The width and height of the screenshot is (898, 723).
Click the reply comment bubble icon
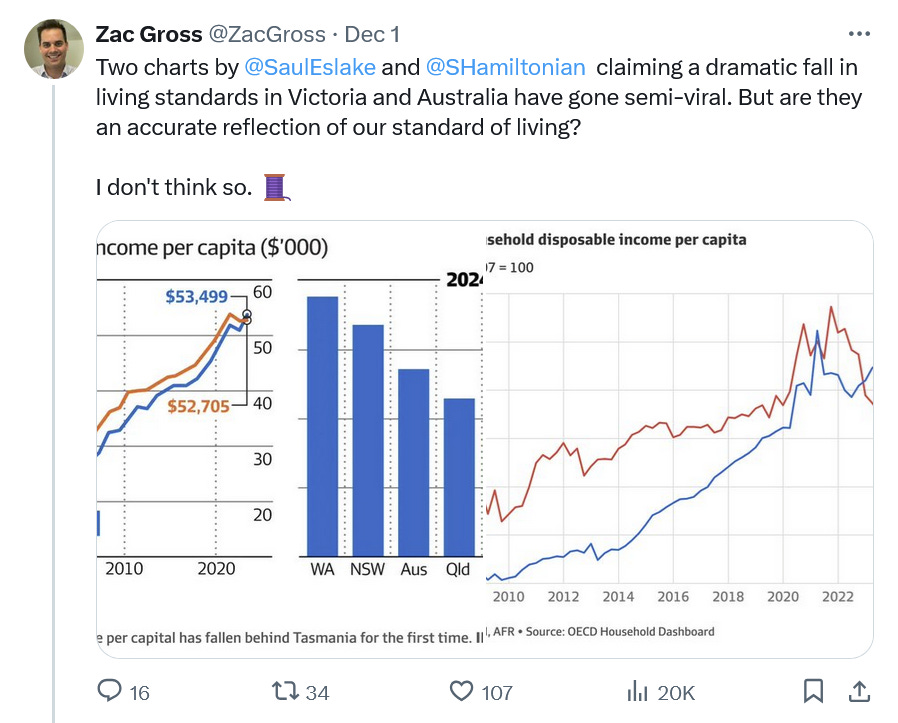[109, 691]
